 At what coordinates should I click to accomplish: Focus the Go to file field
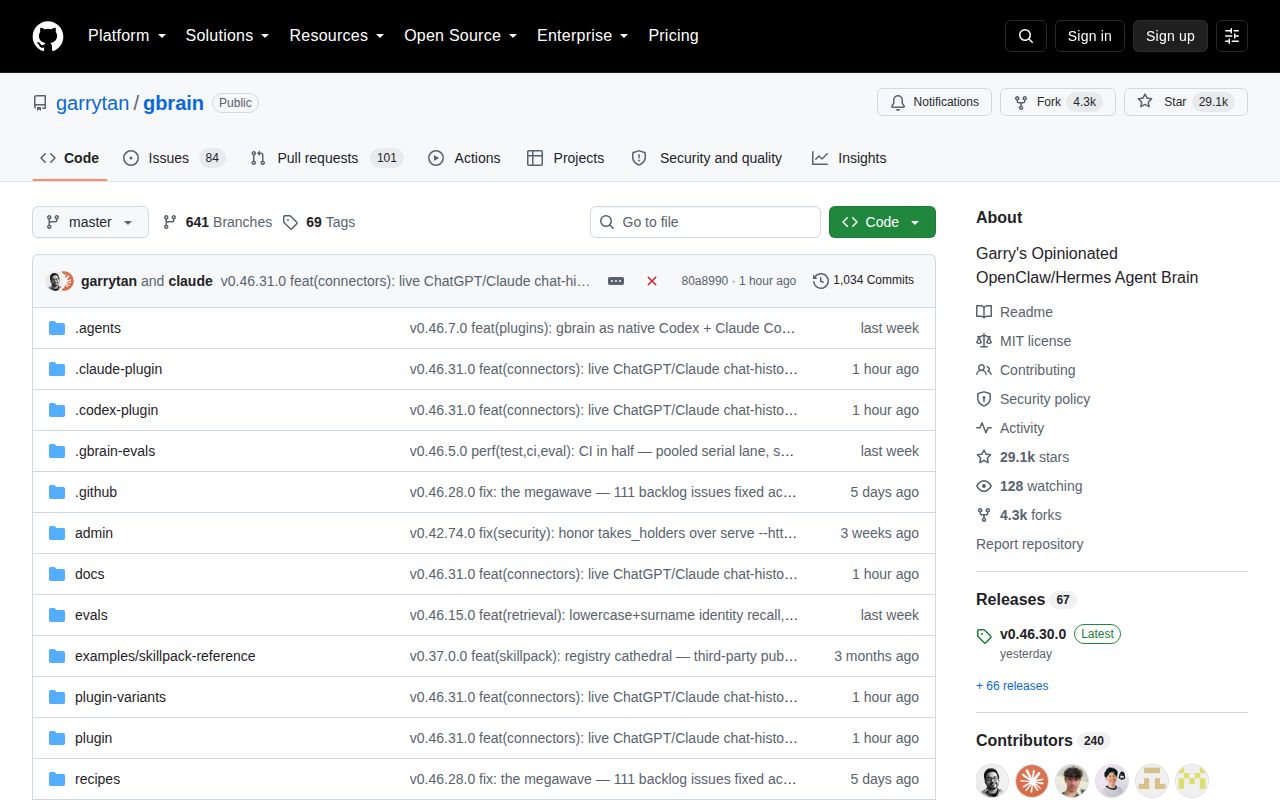[705, 222]
